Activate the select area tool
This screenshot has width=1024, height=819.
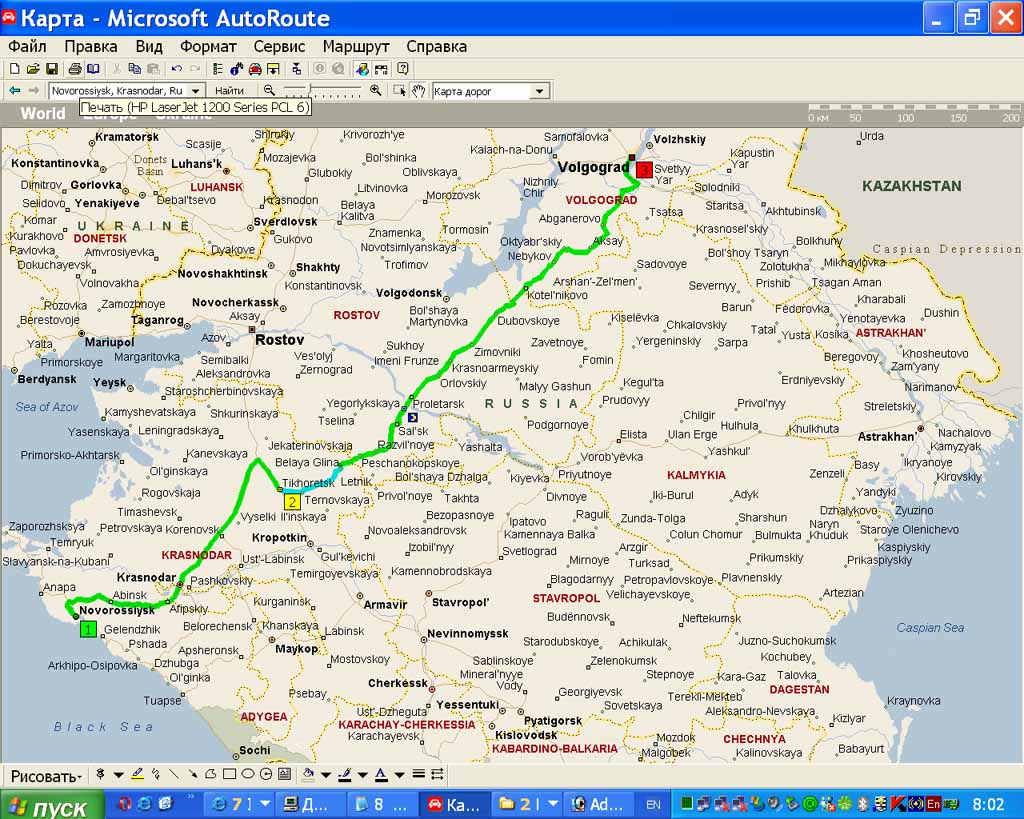(399, 91)
